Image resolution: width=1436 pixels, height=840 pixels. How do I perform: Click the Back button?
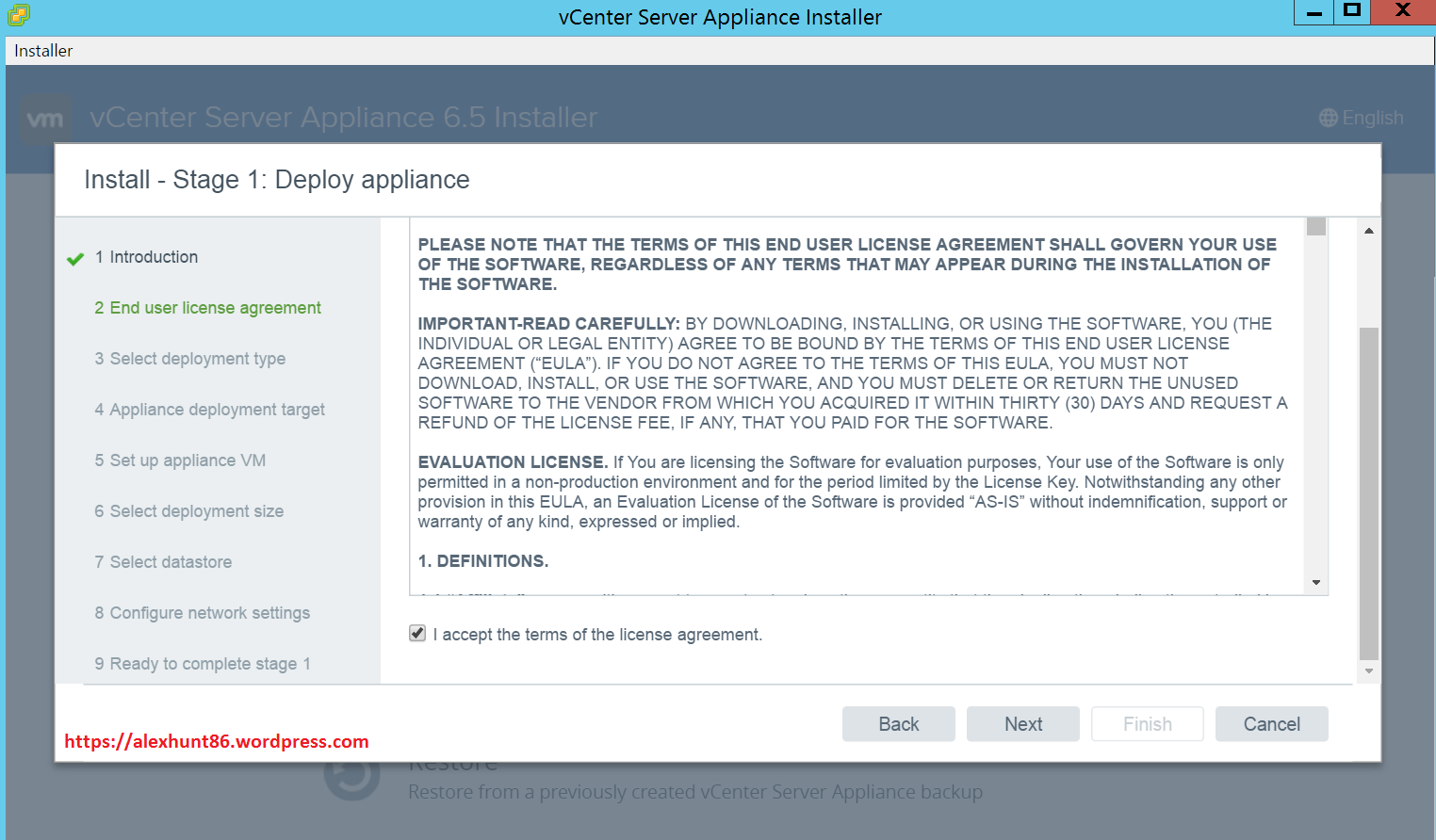899,724
